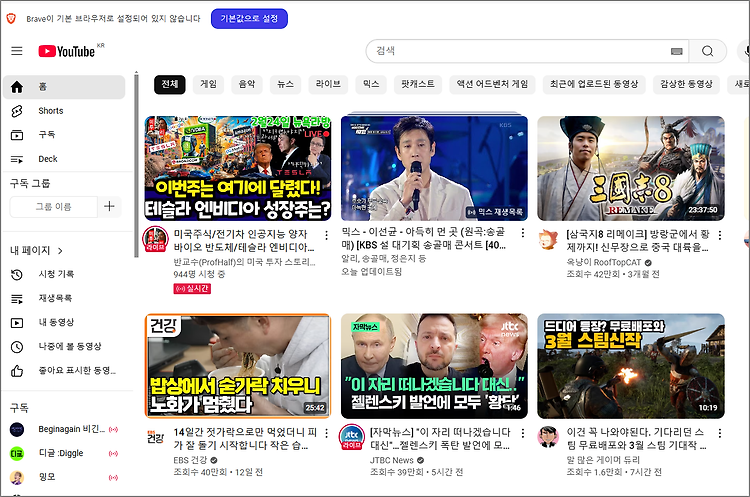Open the on-screen keyboard icon in search
750x497 pixels.
676,51
